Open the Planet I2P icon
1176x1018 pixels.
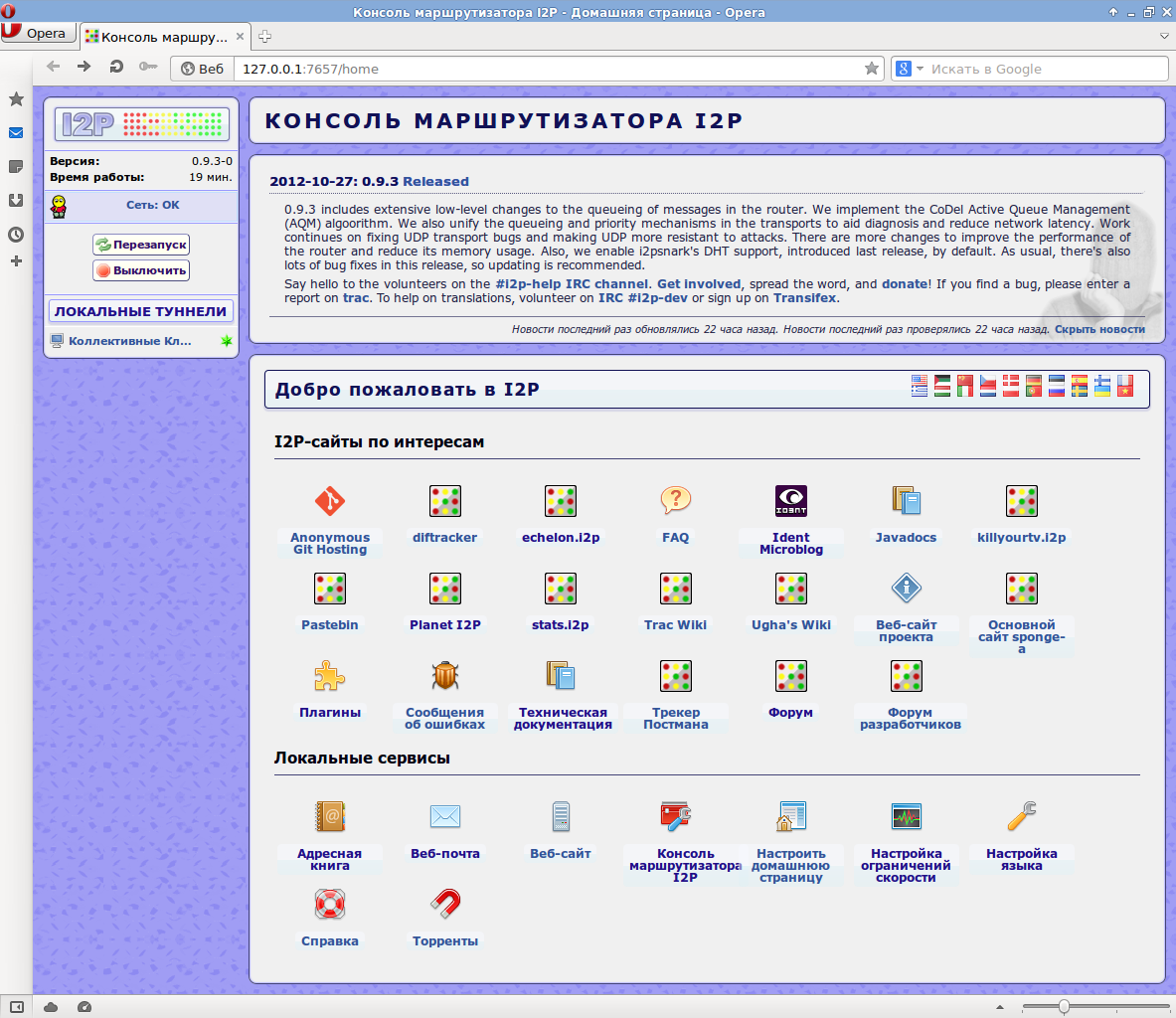(x=444, y=589)
